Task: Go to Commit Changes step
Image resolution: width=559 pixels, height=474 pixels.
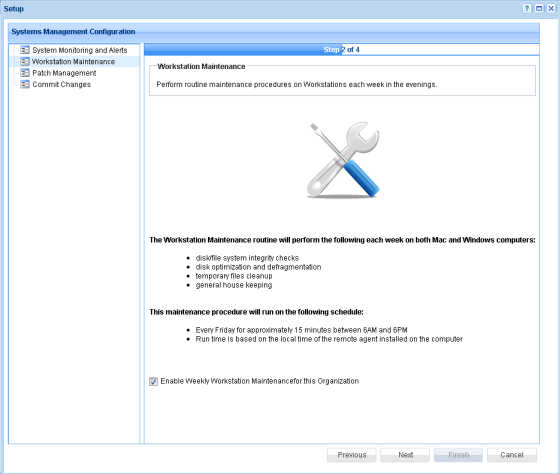Action: tap(61, 84)
